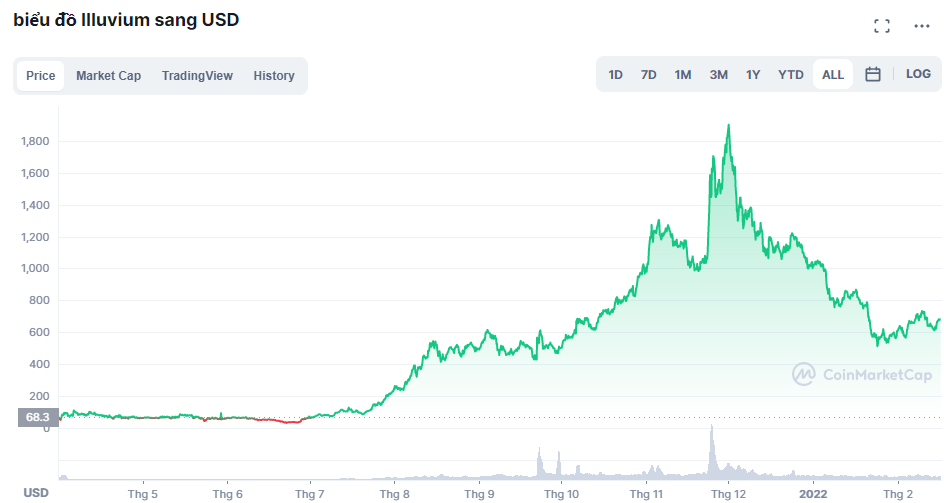Set chart range to 1M
944x503 pixels.
(x=683, y=75)
